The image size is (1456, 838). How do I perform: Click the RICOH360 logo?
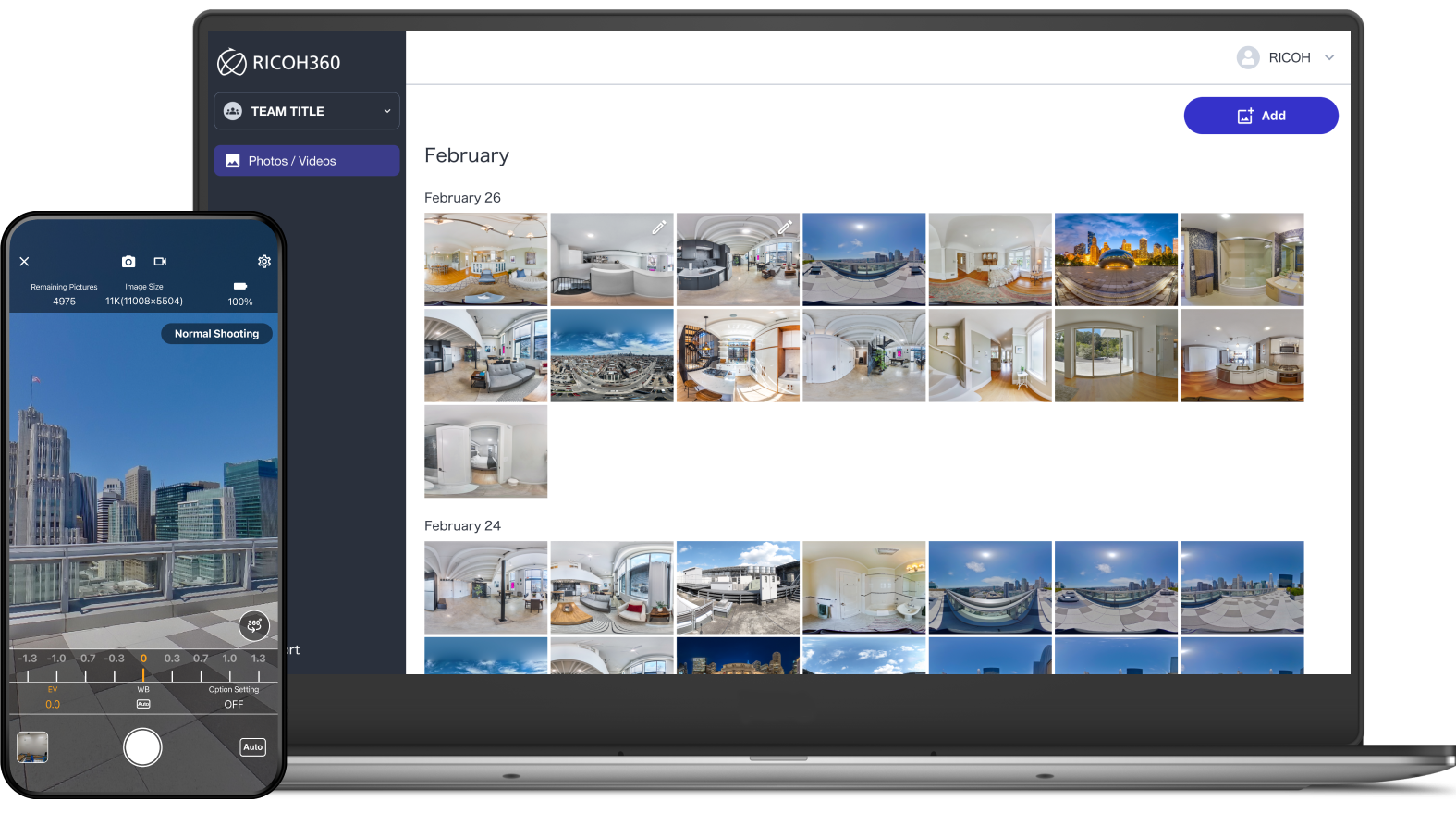pos(279,62)
